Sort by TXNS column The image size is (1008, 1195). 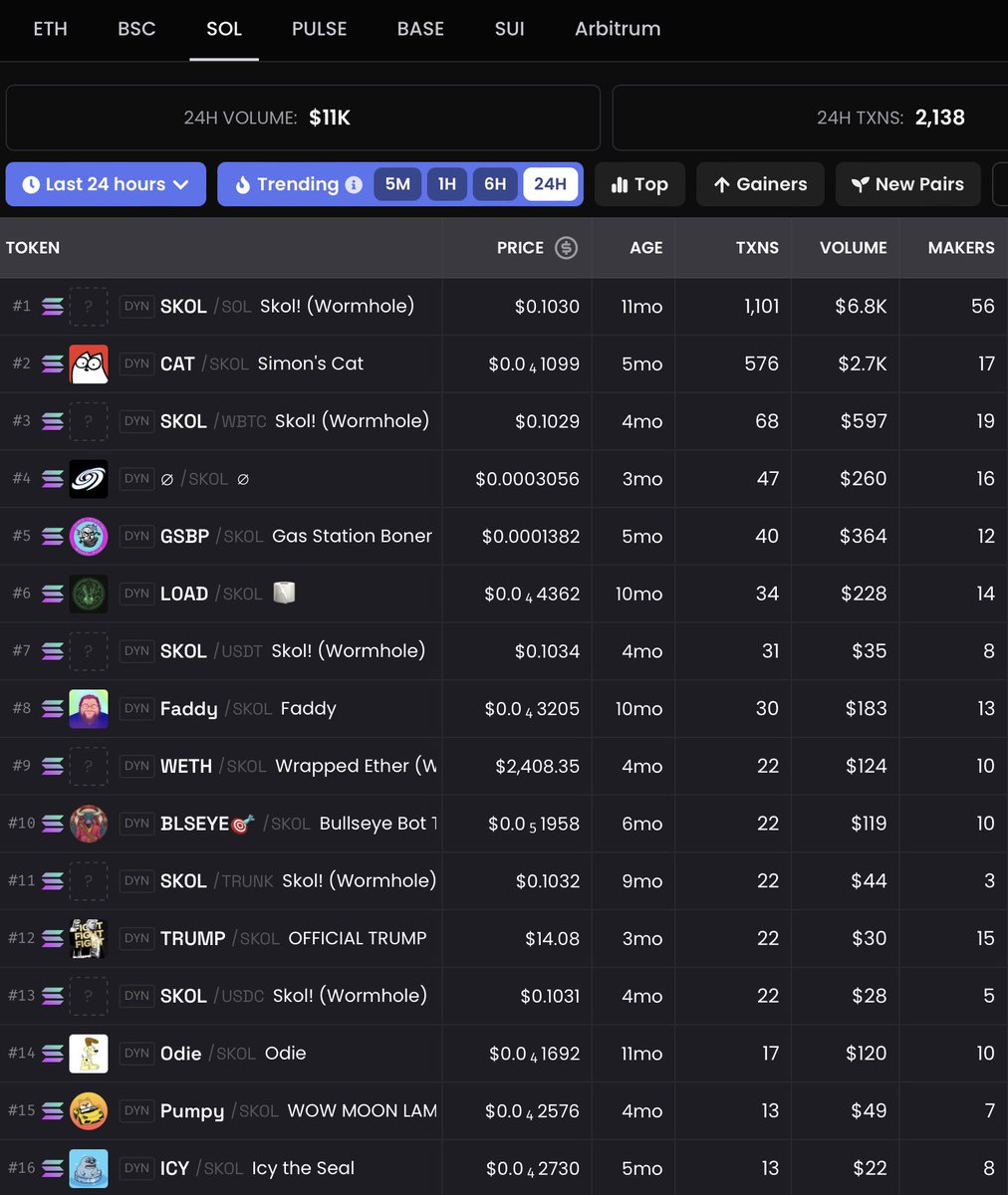coord(757,248)
